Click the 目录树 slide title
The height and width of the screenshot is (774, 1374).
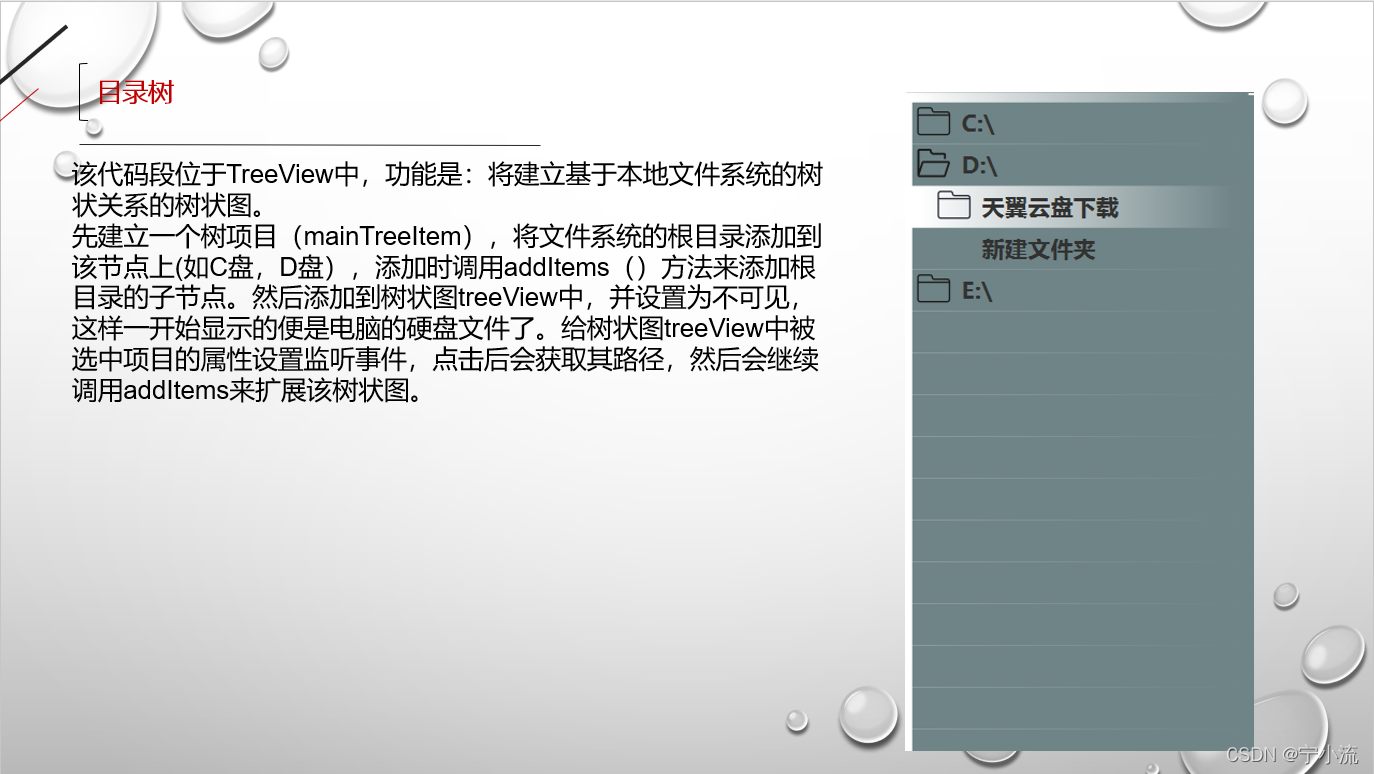point(135,93)
